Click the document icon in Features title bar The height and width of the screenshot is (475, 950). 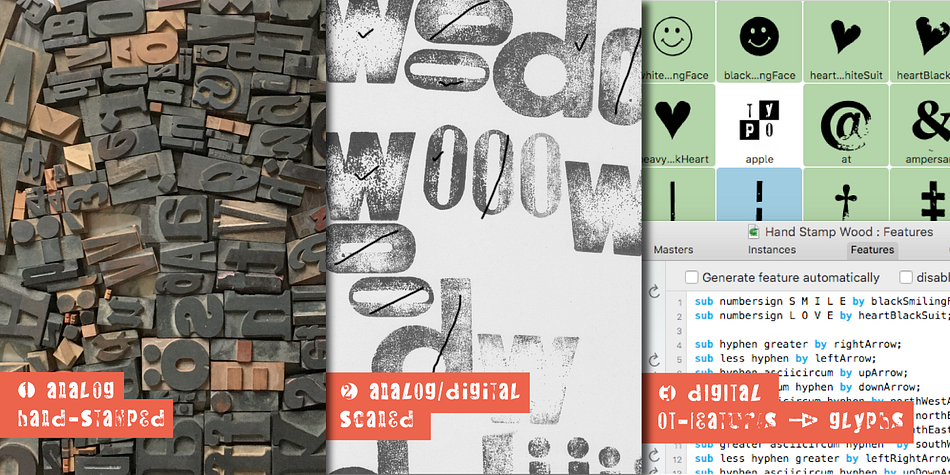754,231
